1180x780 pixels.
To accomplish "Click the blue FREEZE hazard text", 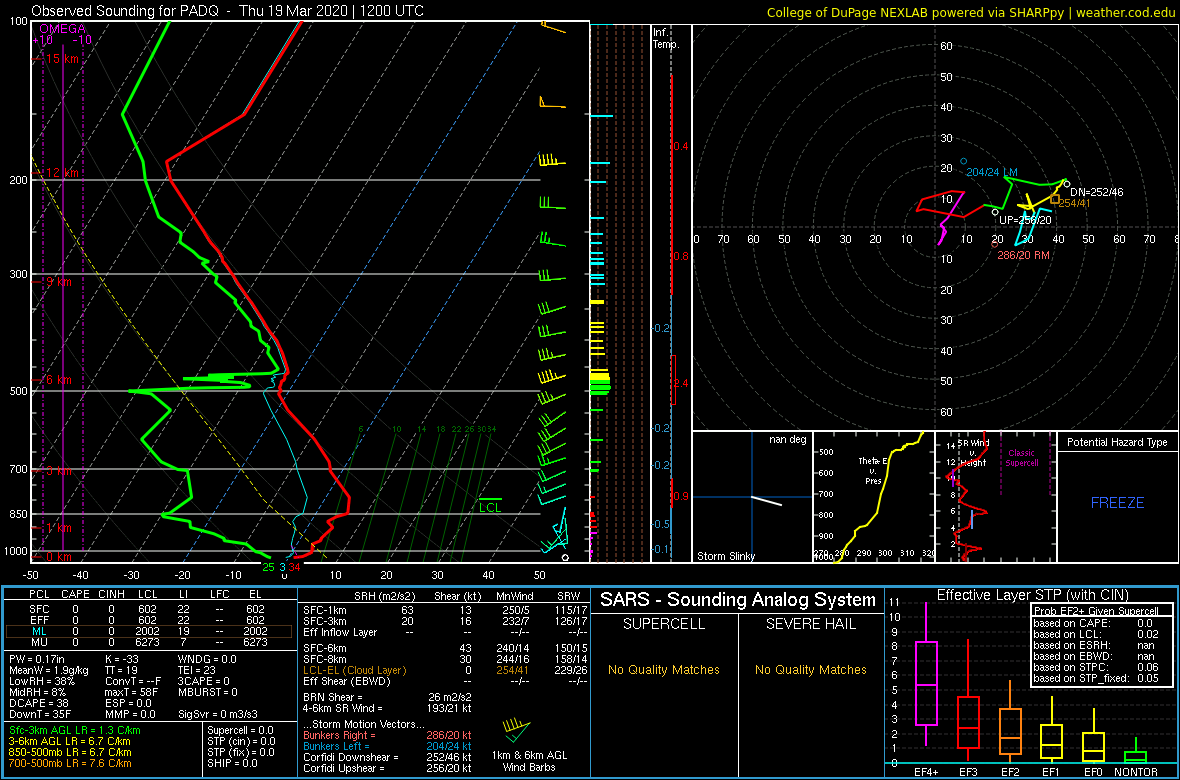I will coord(1118,502).
